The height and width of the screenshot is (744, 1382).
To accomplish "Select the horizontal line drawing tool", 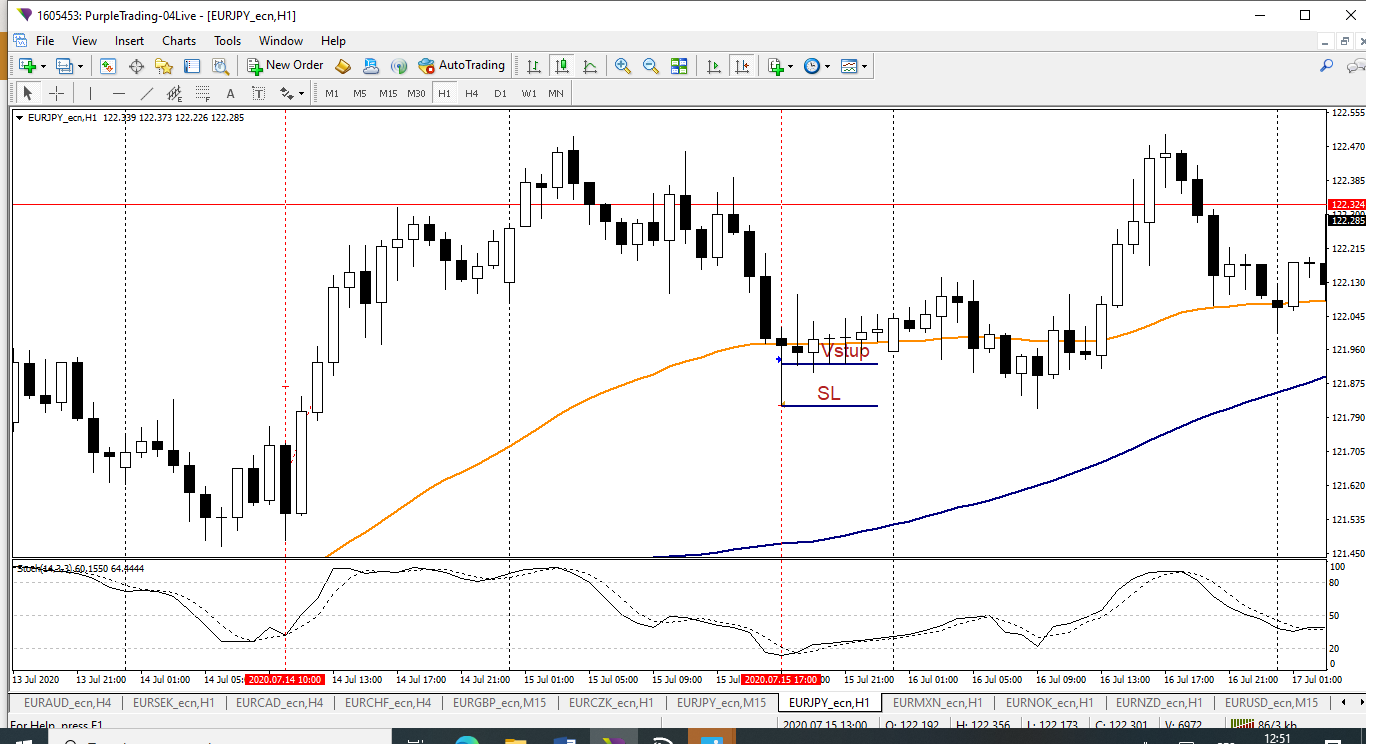I will (118, 93).
